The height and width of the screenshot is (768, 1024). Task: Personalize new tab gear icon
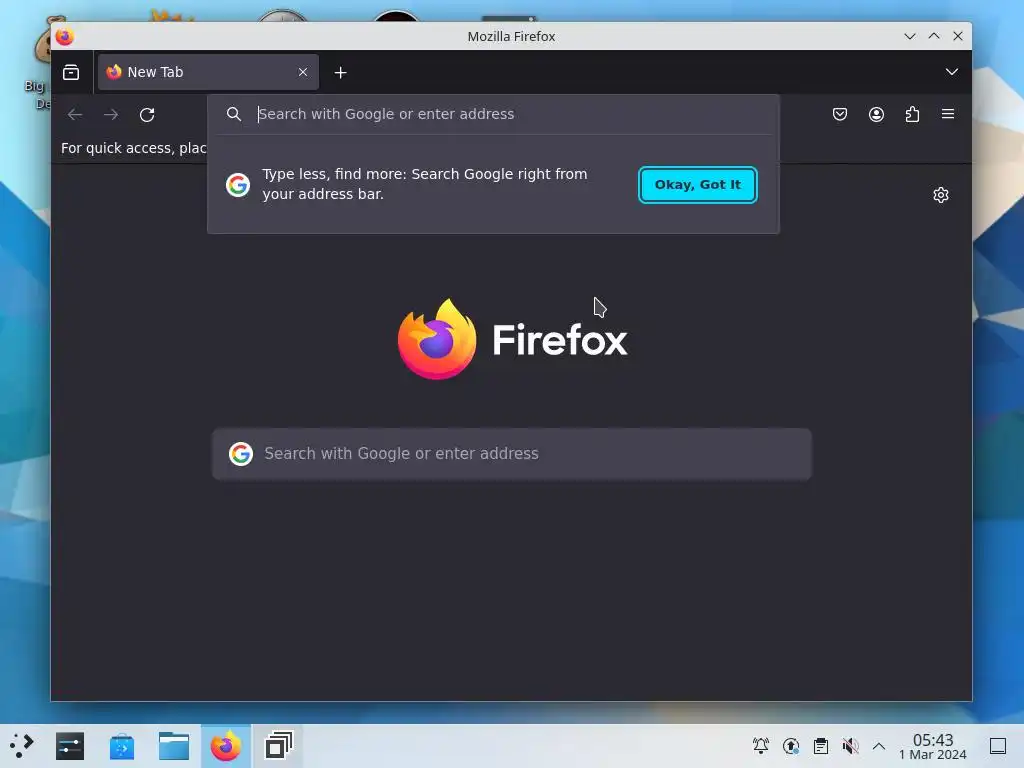click(x=940, y=195)
